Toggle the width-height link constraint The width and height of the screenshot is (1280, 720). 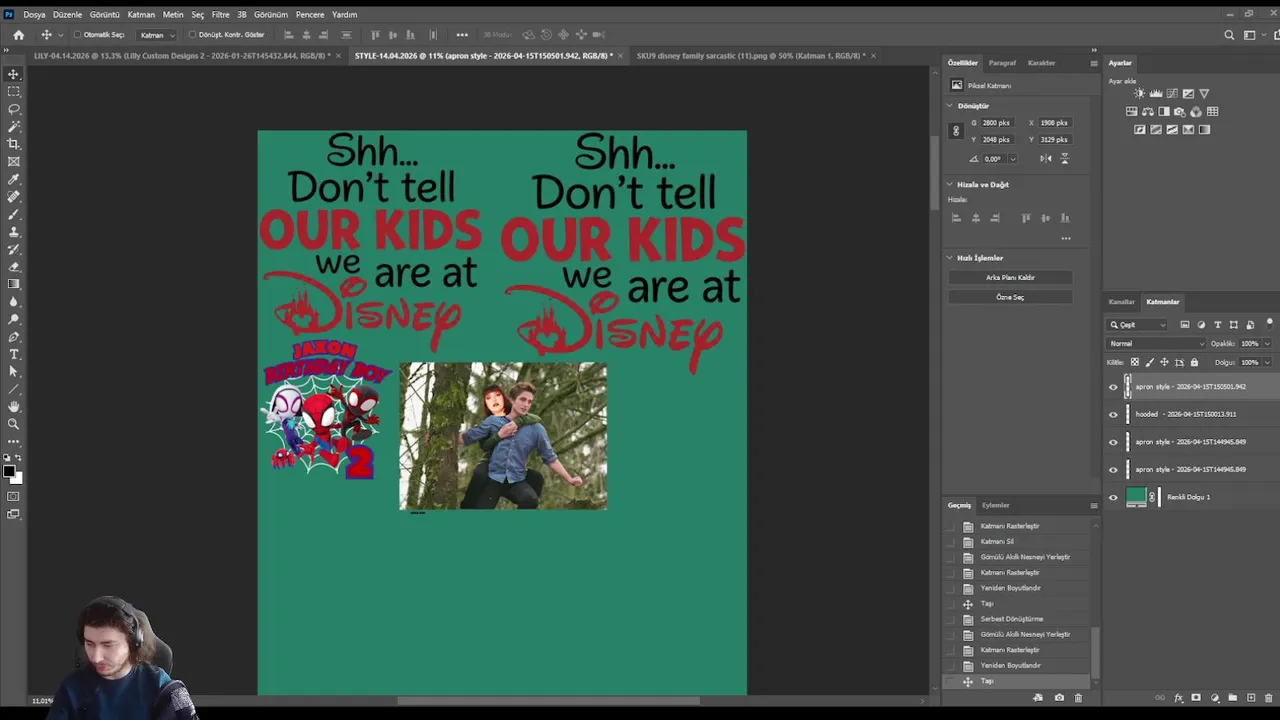(x=956, y=131)
